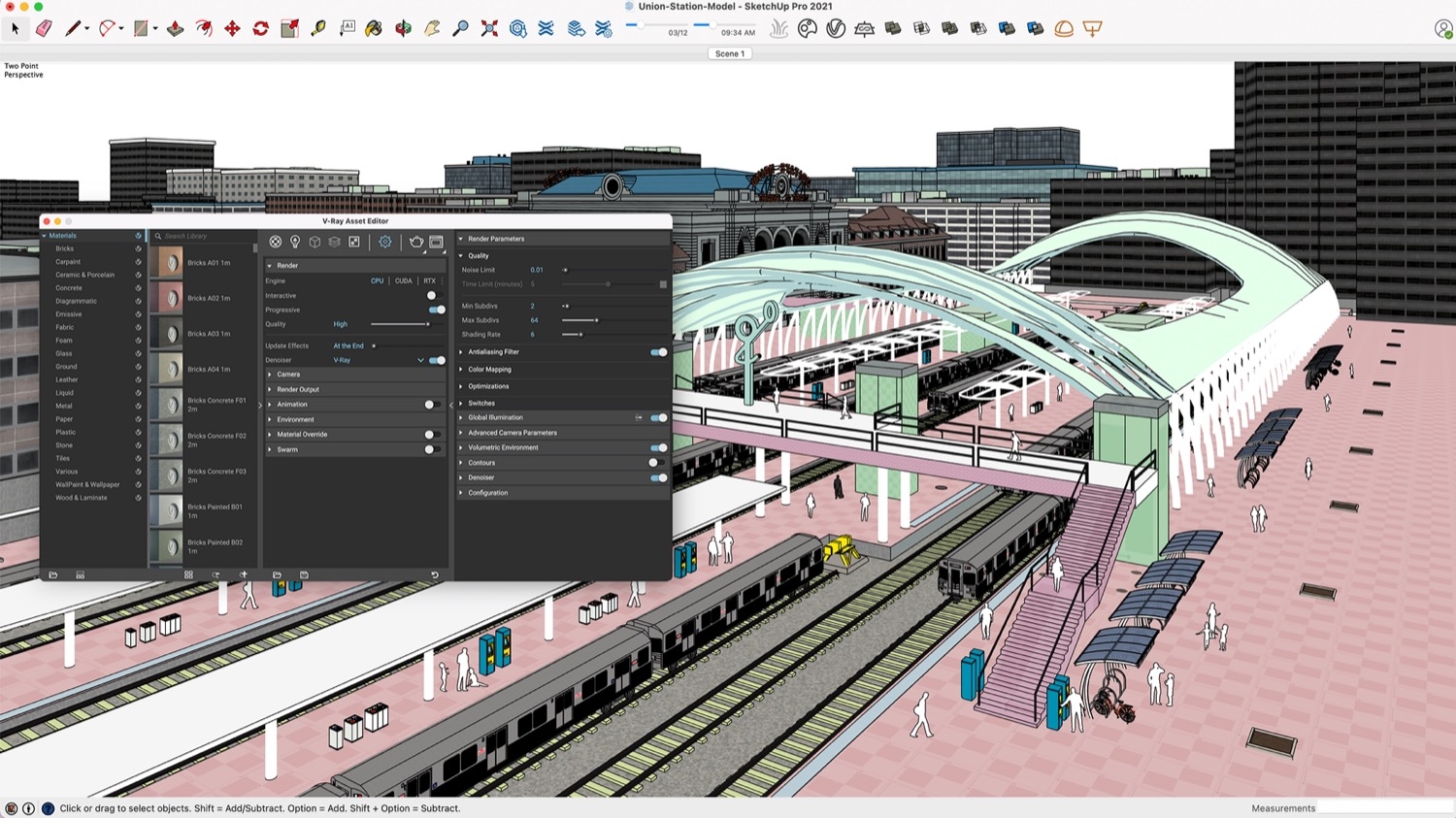The height and width of the screenshot is (818, 1456).
Task: Start a render with the teapot icon
Action: click(x=416, y=242)
